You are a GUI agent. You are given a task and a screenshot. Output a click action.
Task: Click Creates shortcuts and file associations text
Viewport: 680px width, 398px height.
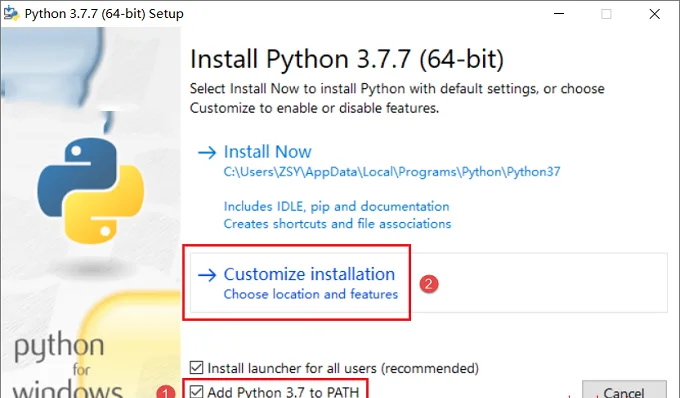[x=337, y=224]
